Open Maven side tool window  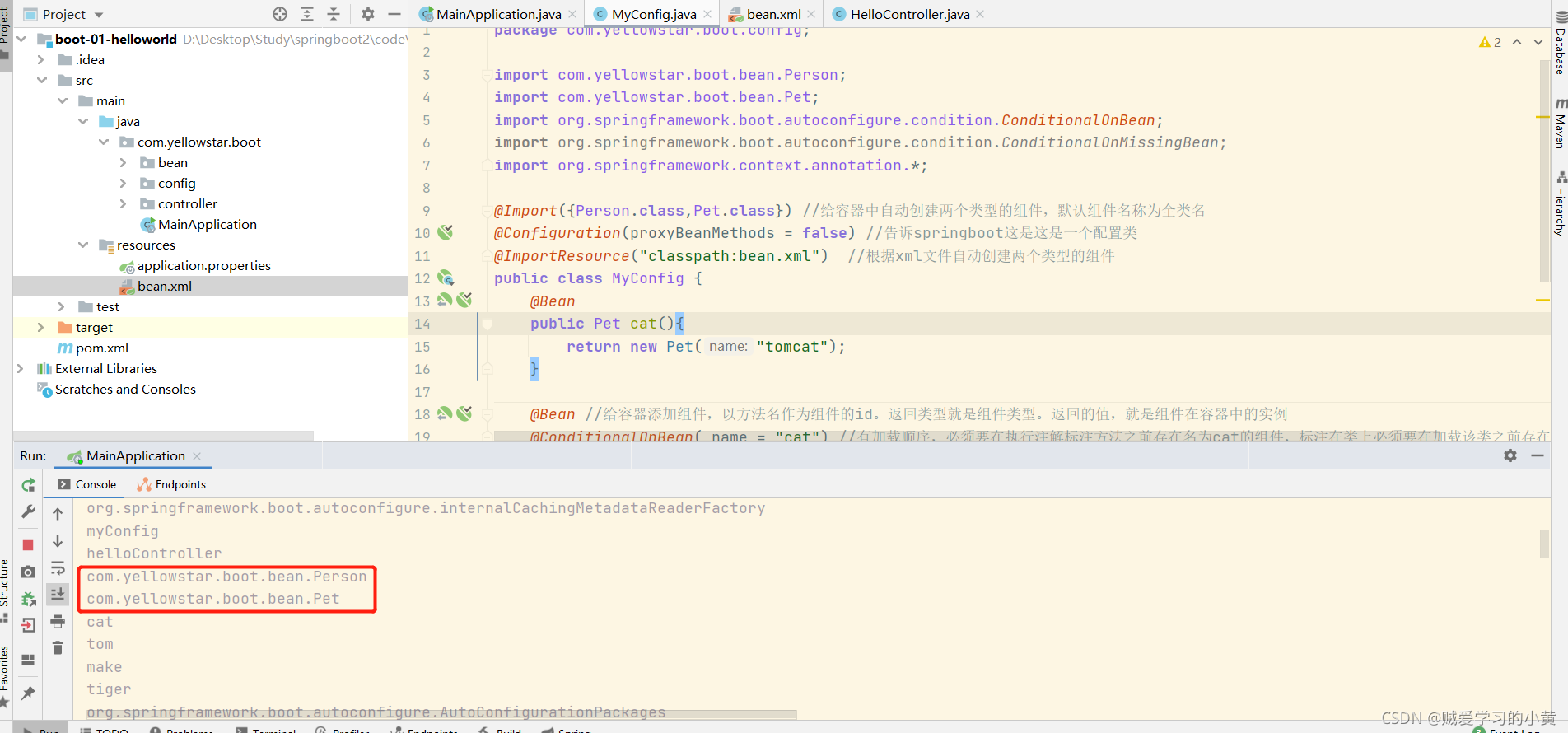1560,124
